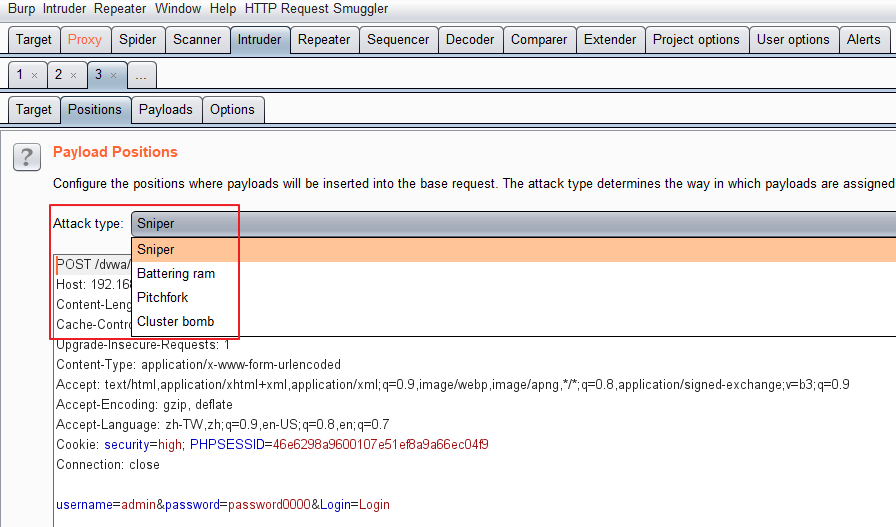This screenshot has height=527, width=896.
Task: Click the security=high cookie parameter
Action: coord(143,445)
